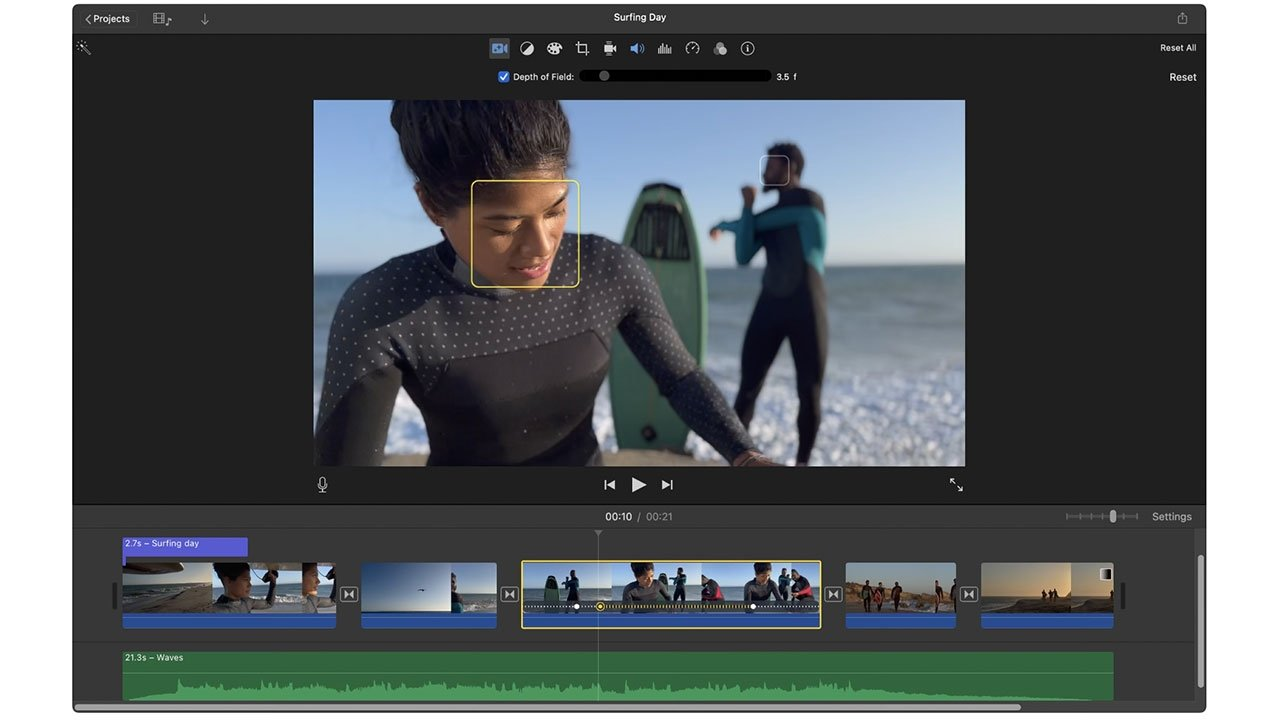Select the Noise Reduction and Equalizer tool
1280x720 pixels.
coord(665,48)
